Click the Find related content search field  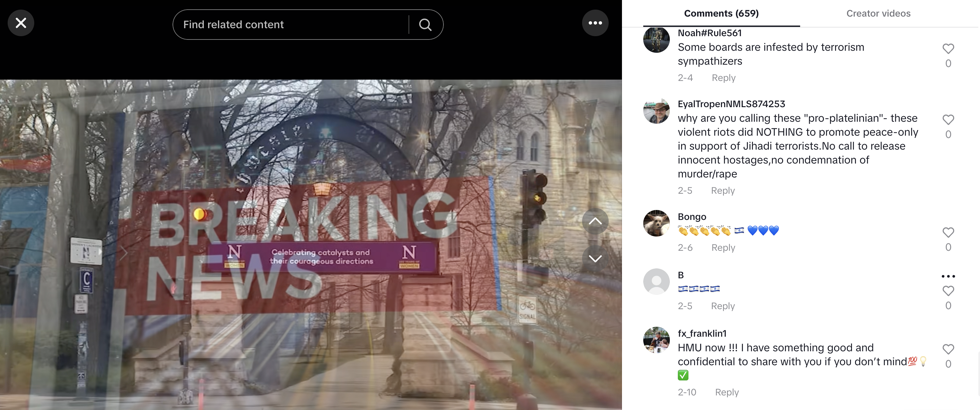(x=290, y=25)
